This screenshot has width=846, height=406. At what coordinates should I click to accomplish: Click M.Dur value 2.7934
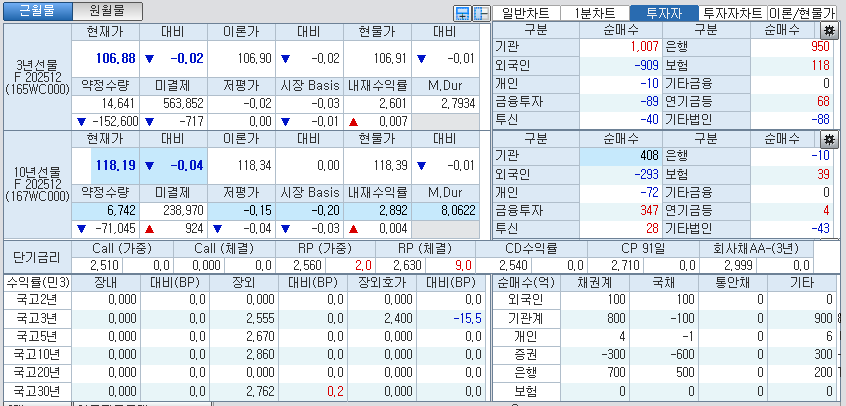(x=458, y=104)
